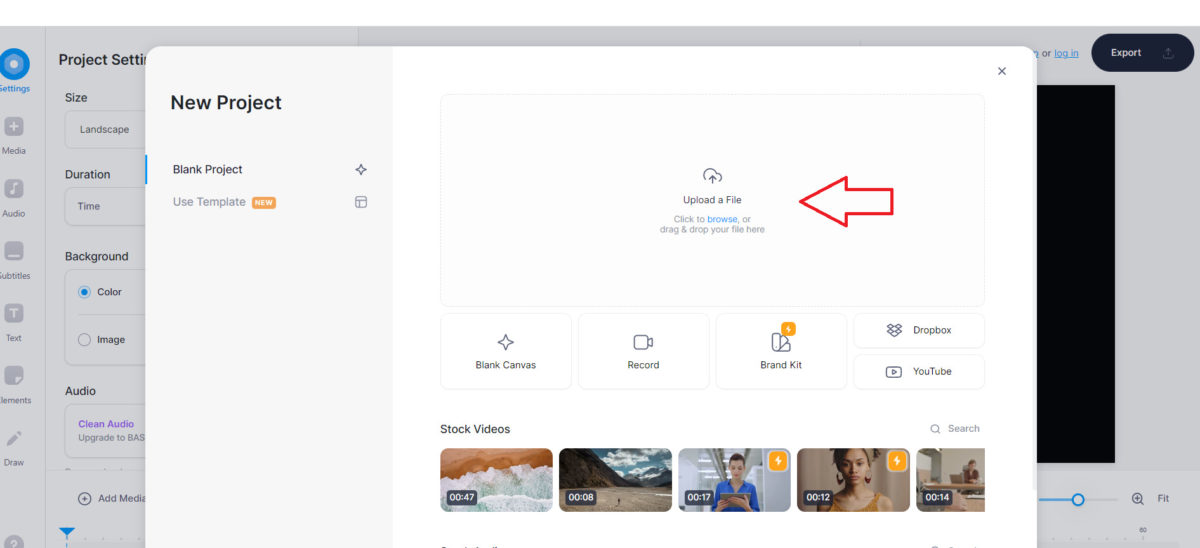Import video from YouTube
The image size is (1200, 548).
pos(918,372)
